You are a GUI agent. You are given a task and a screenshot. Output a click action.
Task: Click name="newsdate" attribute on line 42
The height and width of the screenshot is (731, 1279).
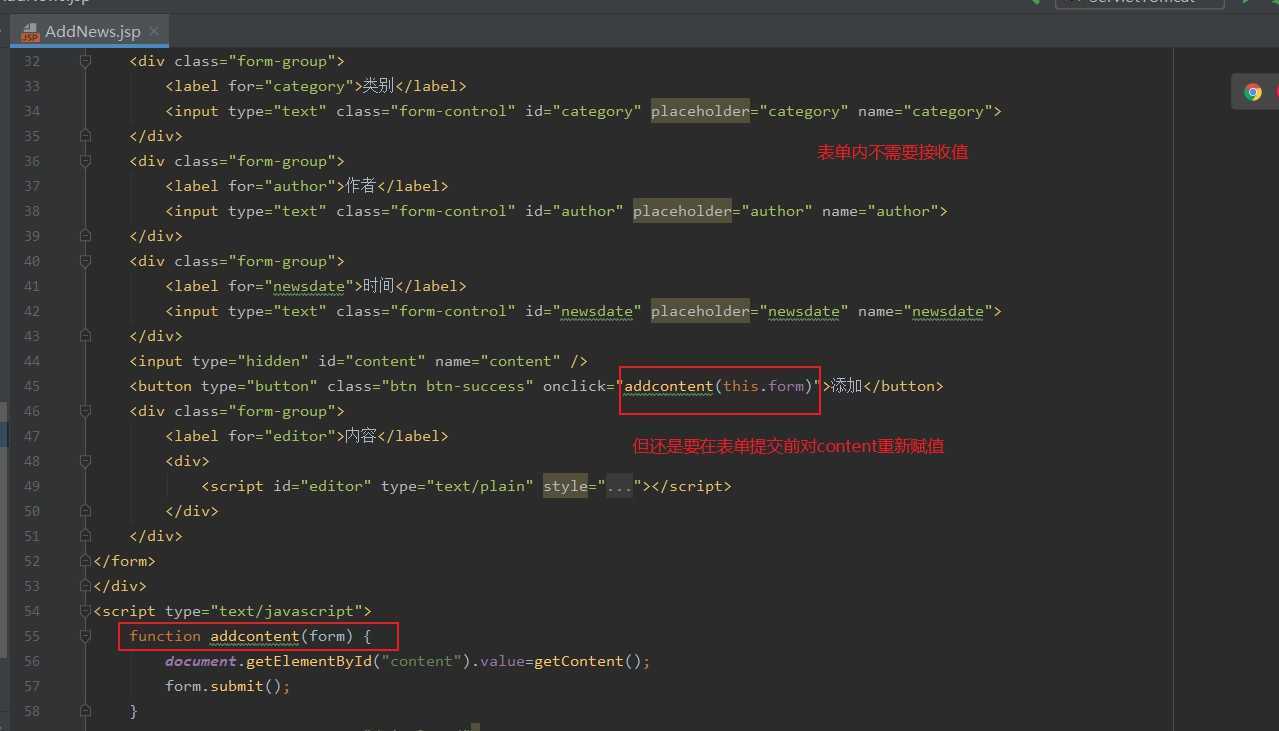pos(925,311)
